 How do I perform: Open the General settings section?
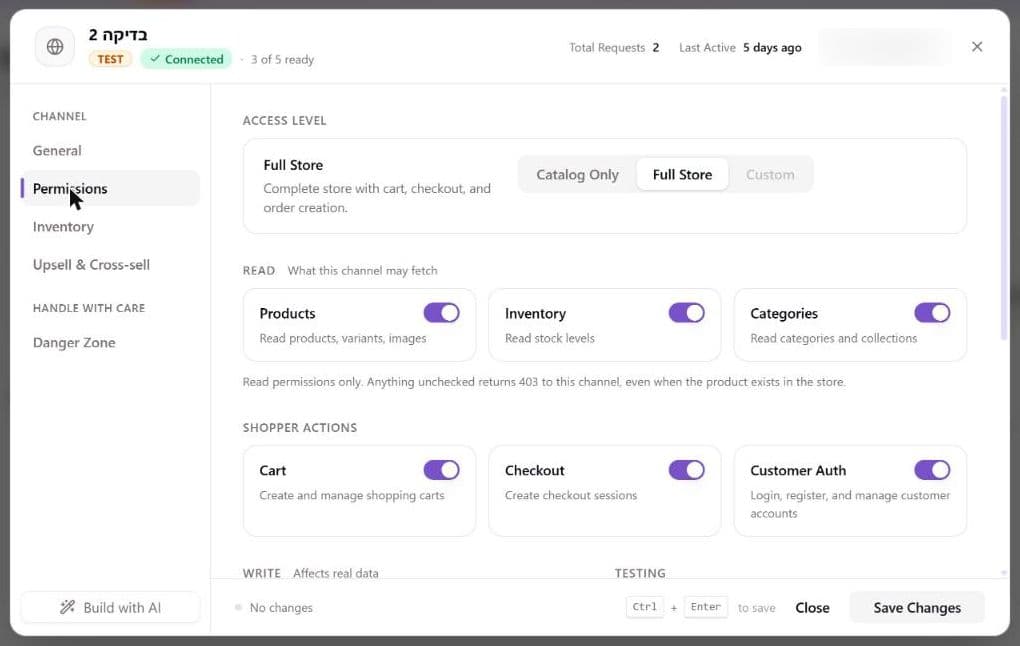pyautogui.click(x=111, y=150)
